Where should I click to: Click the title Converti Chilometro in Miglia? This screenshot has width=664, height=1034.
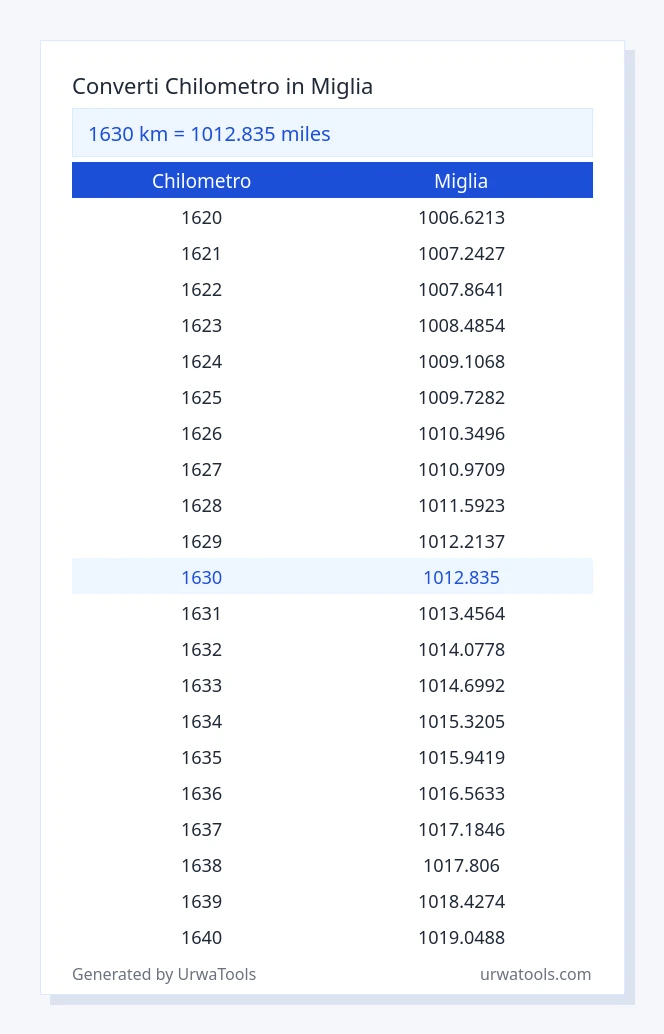pyautogui.click(x=222, y=86)
